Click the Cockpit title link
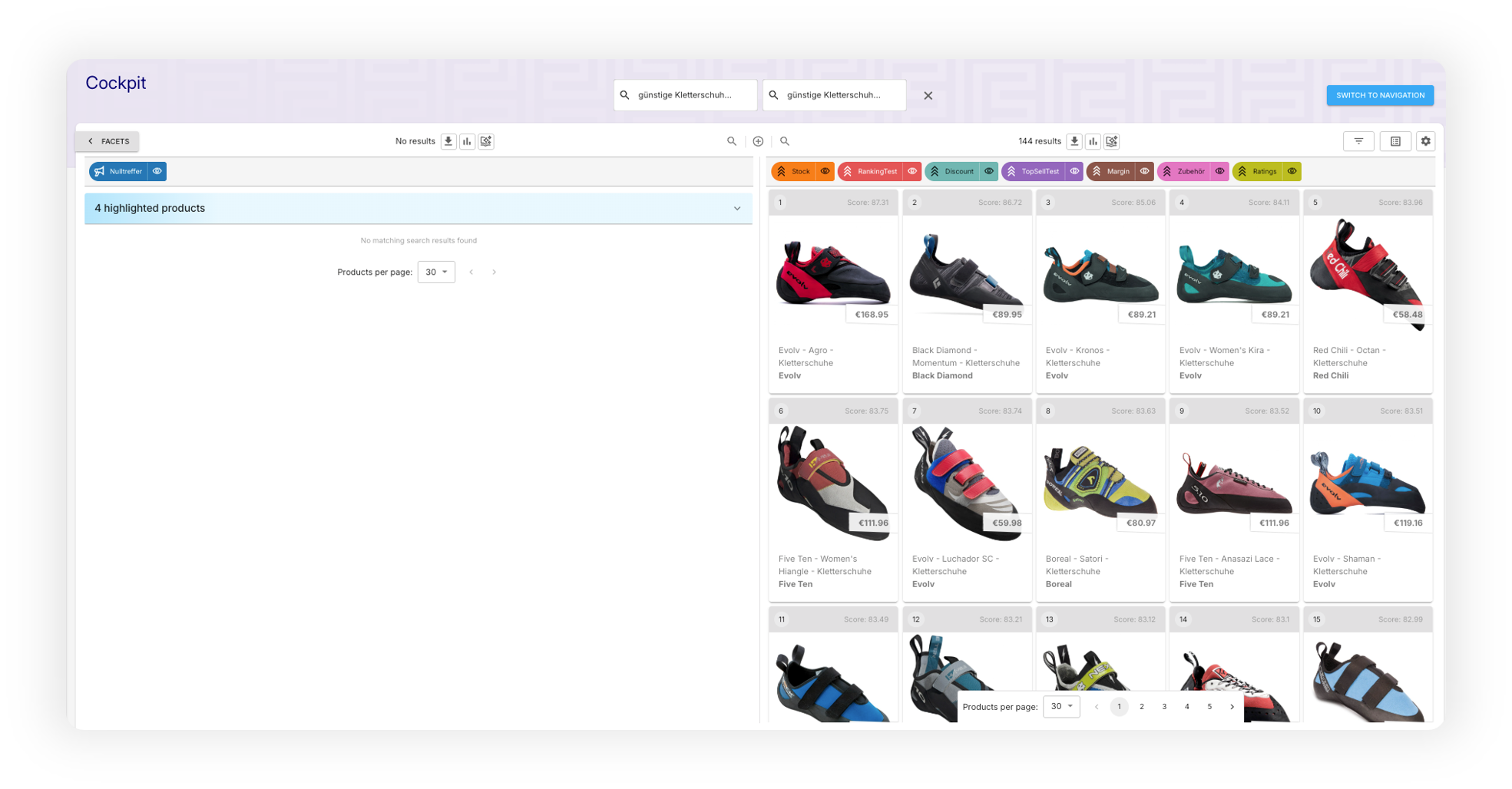This screenshot has width=1512, height=789. click(x=116, y=83)
